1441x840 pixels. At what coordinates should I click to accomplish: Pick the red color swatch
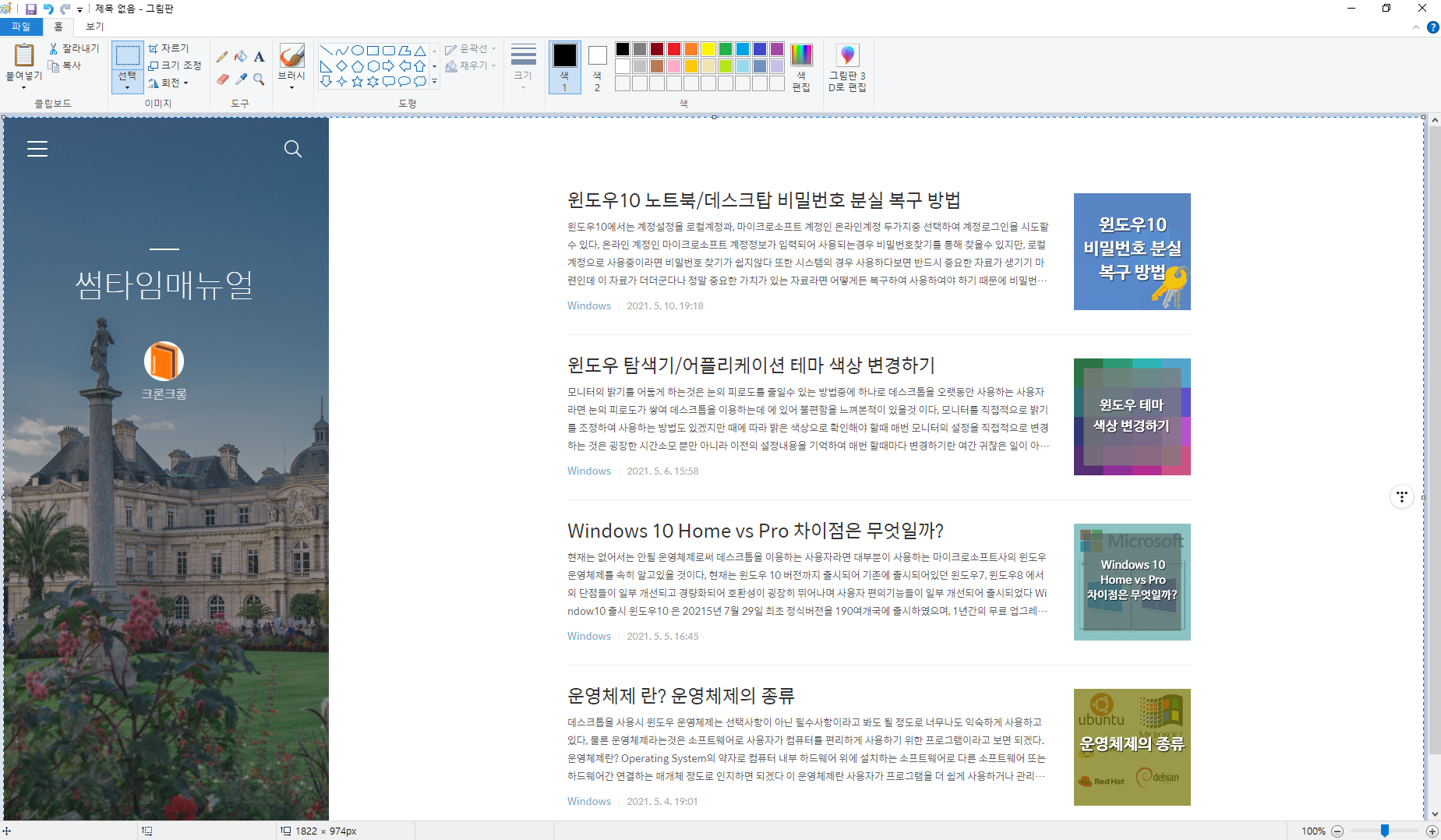tap(674, 49)
